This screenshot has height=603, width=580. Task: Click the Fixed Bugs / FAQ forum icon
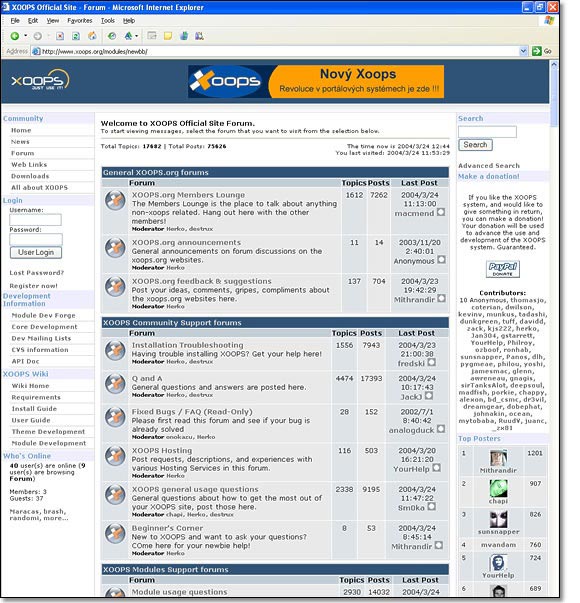pos(115,417)
